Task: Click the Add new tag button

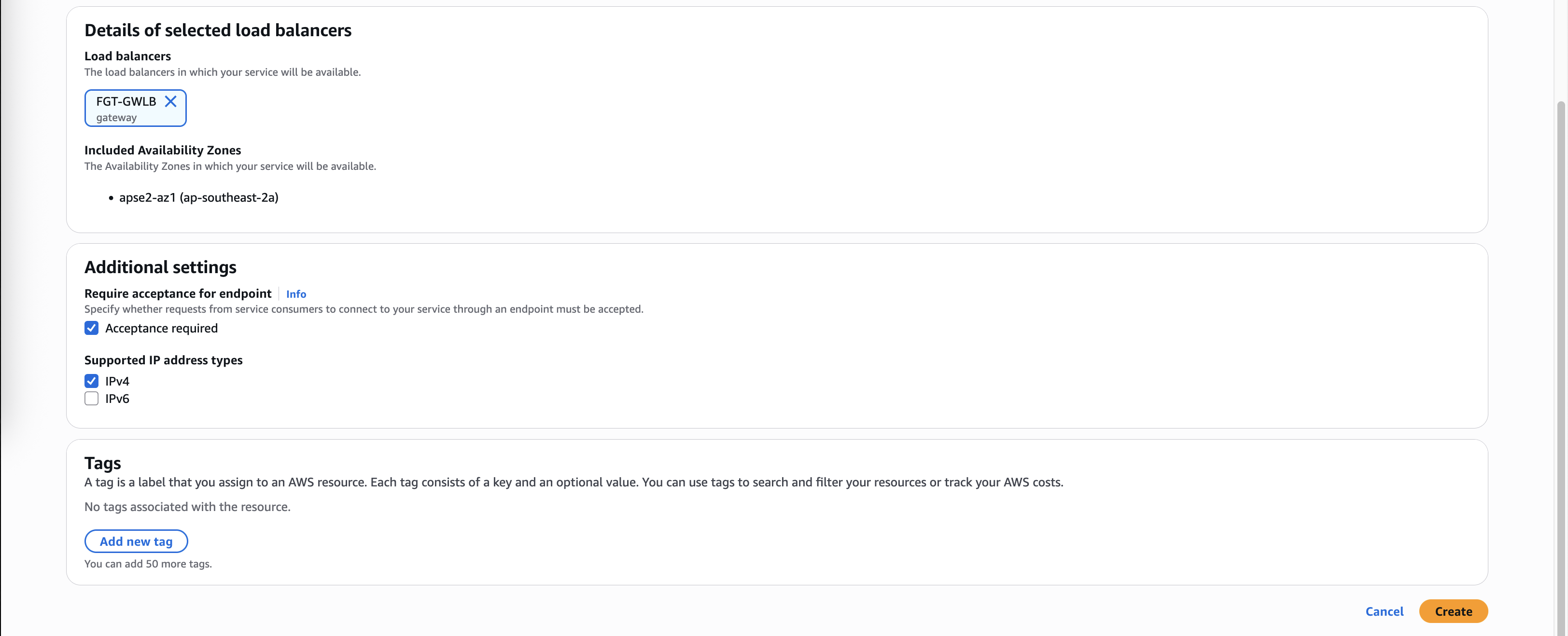Action: pos(136,541)
